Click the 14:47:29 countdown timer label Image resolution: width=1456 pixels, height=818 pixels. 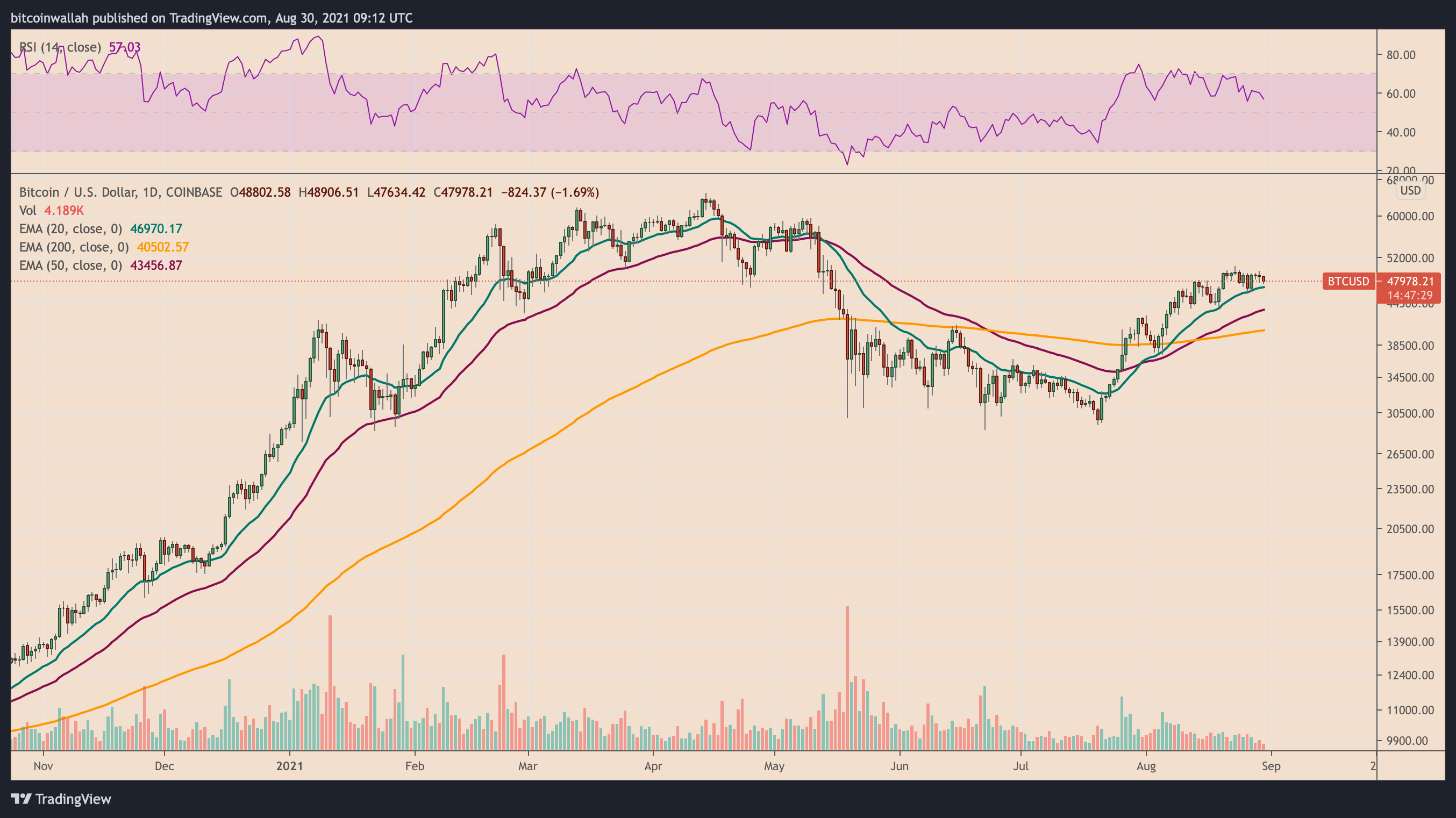tap(1410, 296)
